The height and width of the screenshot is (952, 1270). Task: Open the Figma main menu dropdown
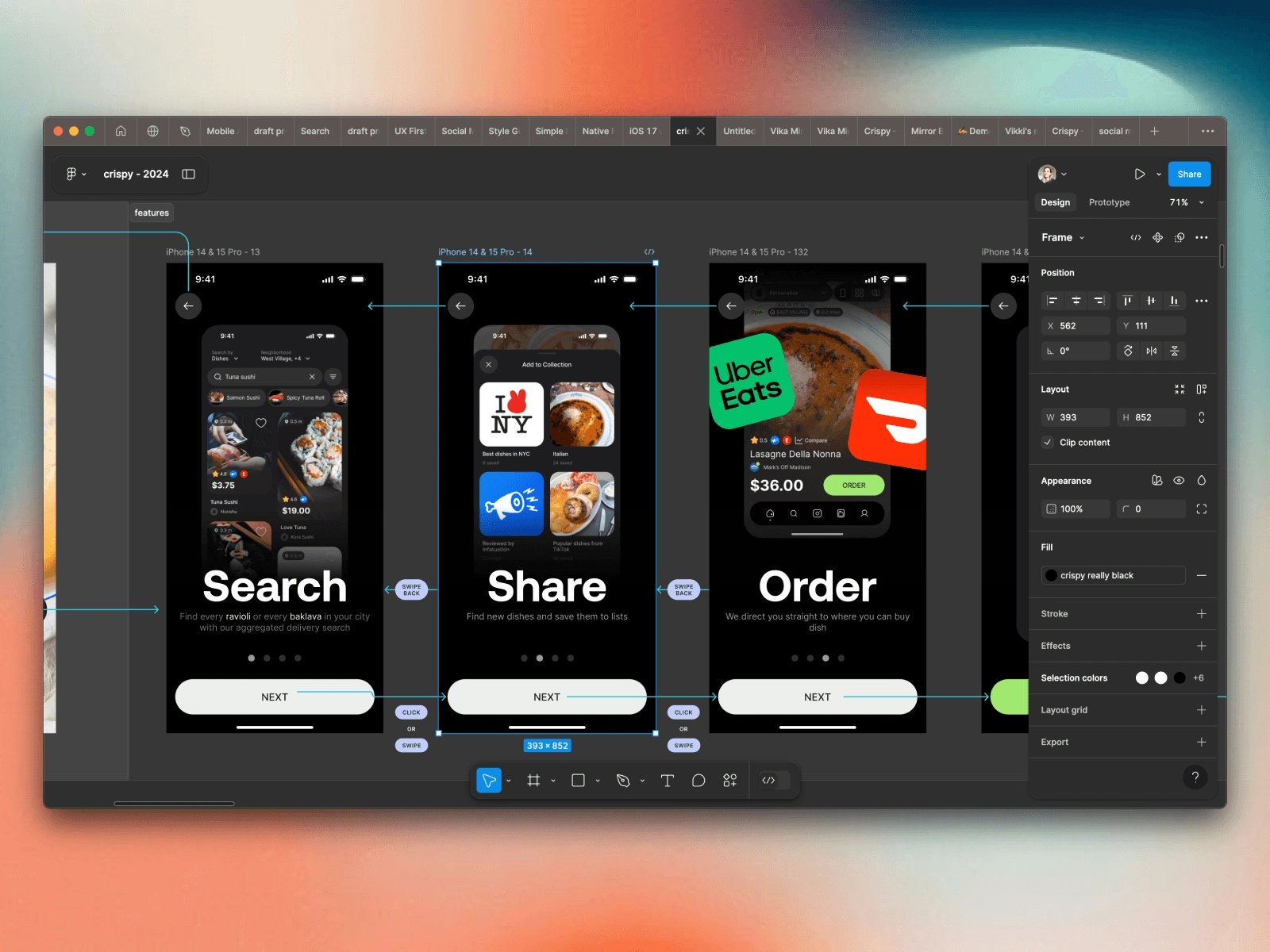point(76,174)
